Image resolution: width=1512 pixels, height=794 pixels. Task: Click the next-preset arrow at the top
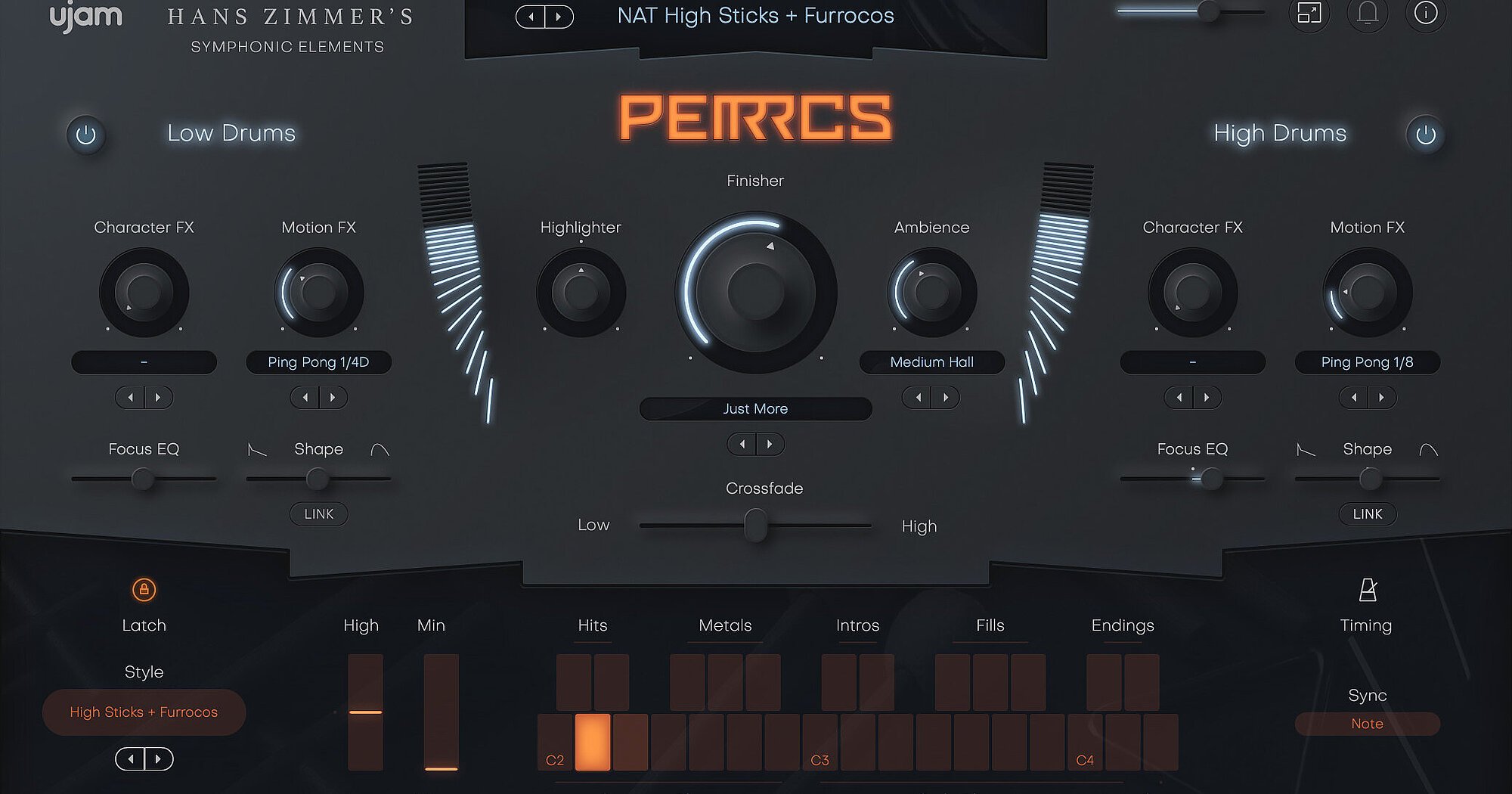click(x=559, y=15)
